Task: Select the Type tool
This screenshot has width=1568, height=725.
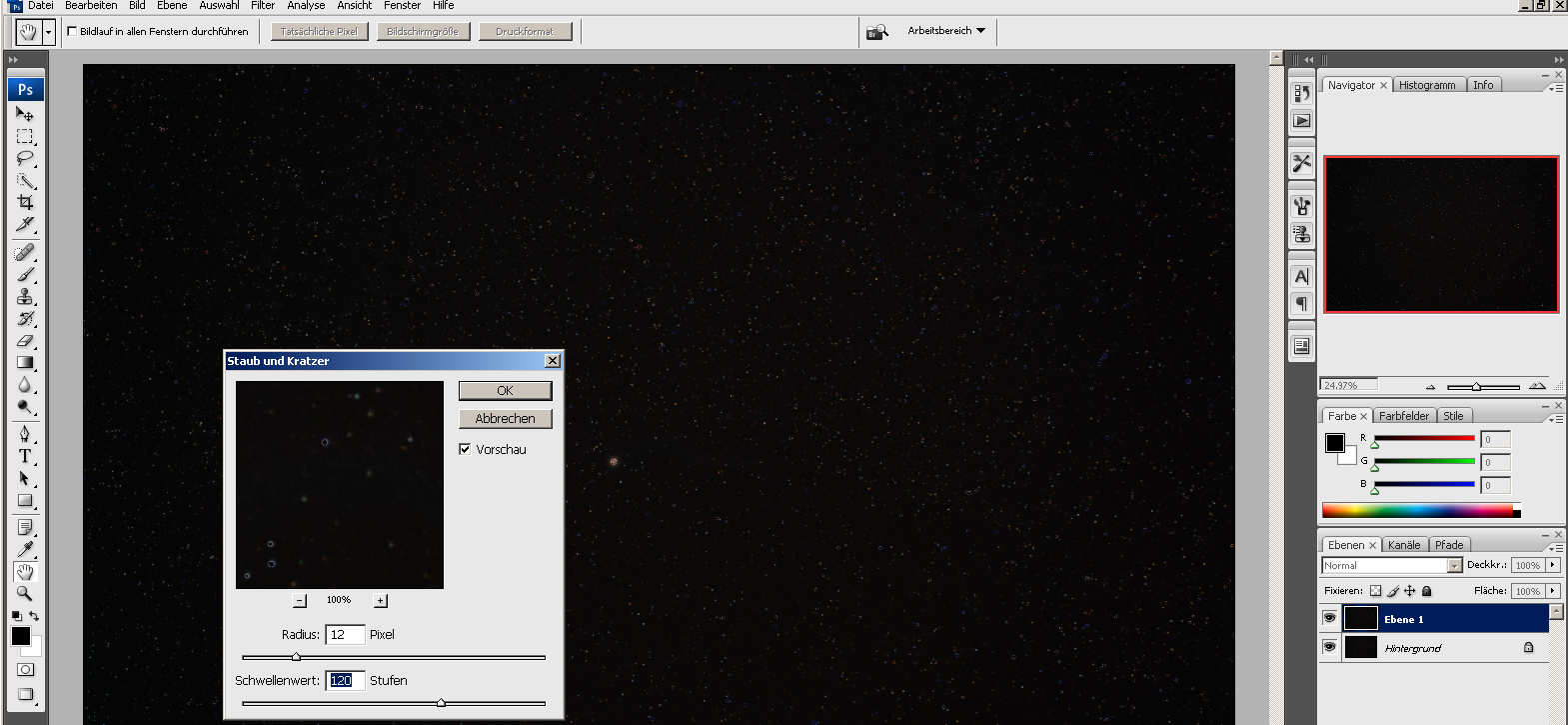Action: 25,456
